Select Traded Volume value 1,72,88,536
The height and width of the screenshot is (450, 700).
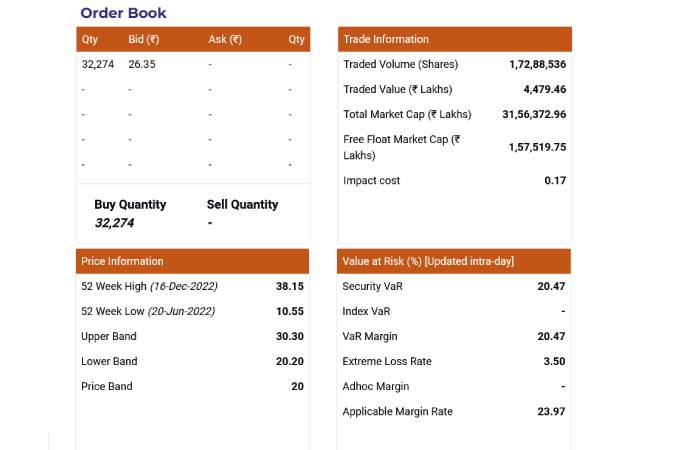(538, 64)
